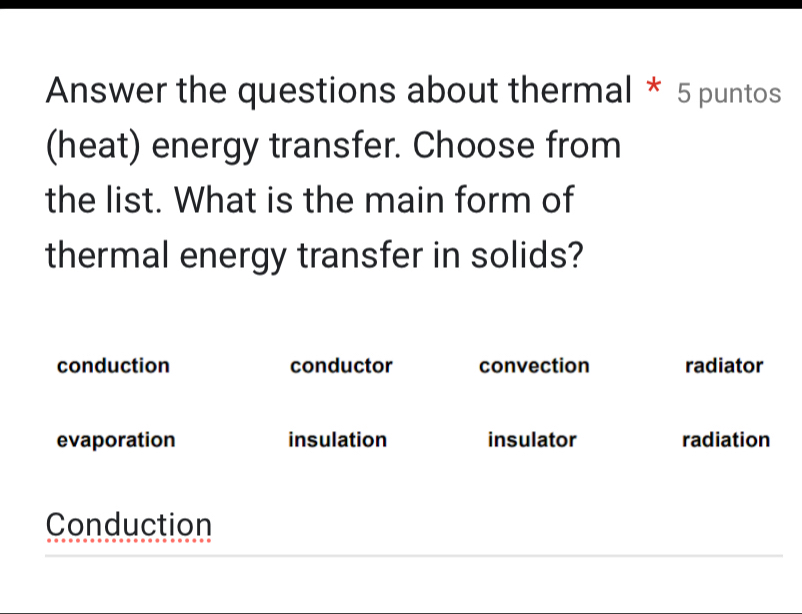802x614 pixels.
Task: Select the word "evaporation" in the list
Action: coord(116,440)
